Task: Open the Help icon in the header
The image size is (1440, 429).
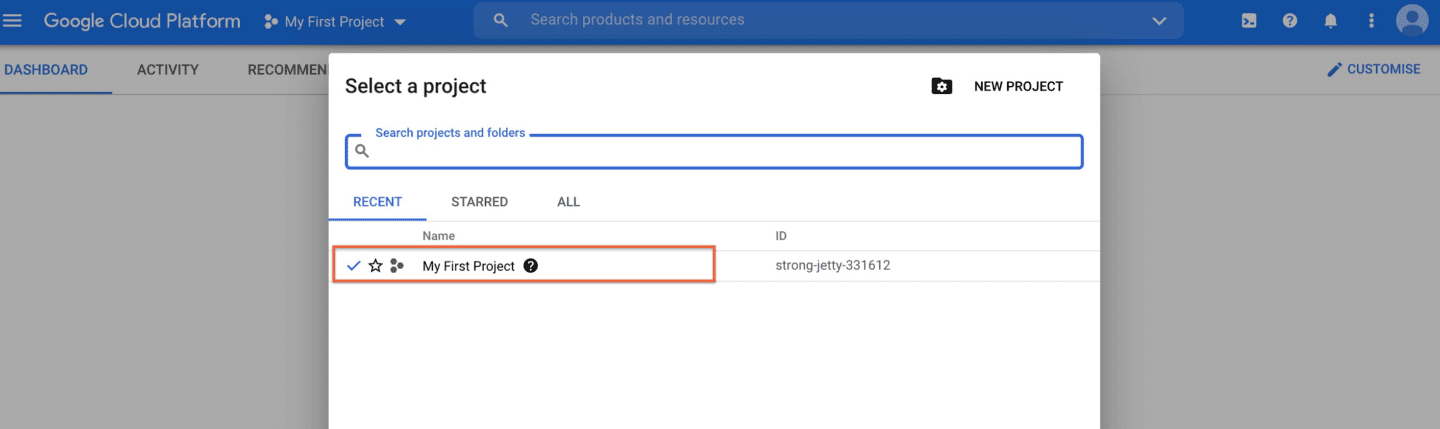Action: (1290, 20)
